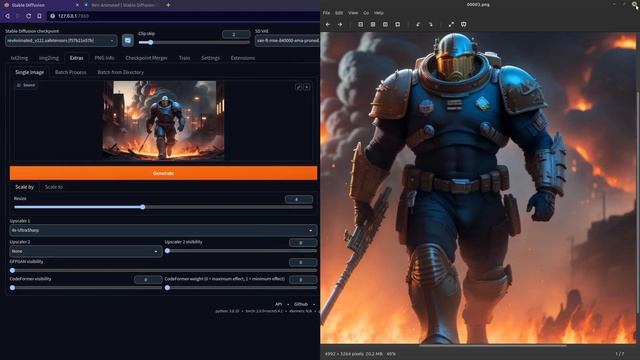Open the Go menu in image viewer
Screen dimensions: 640x360
coord(366,13)
